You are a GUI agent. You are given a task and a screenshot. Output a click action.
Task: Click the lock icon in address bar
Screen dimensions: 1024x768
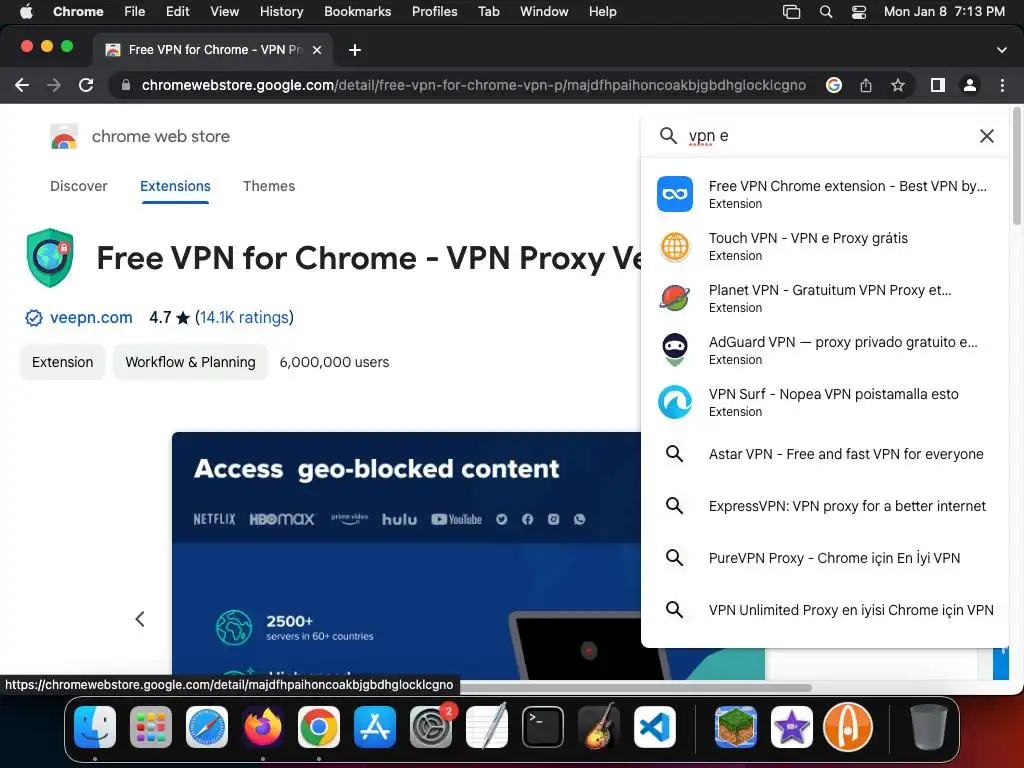(126, 86)
